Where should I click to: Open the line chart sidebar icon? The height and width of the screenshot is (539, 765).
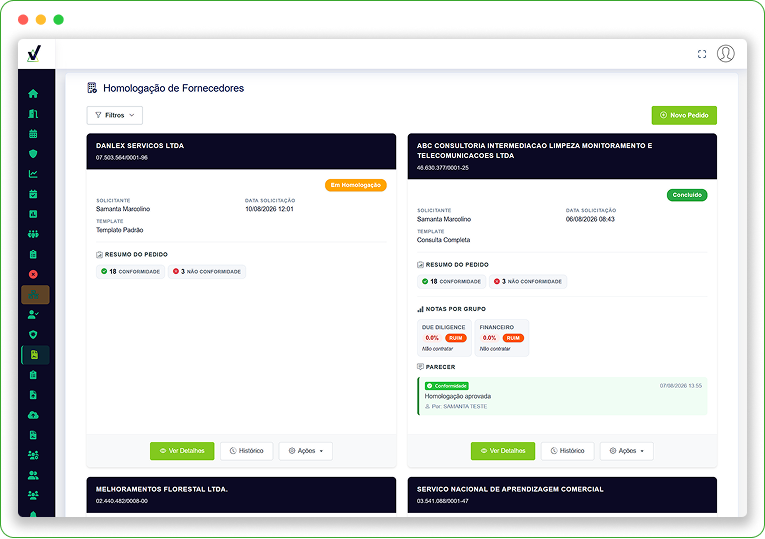pos(33,174)
